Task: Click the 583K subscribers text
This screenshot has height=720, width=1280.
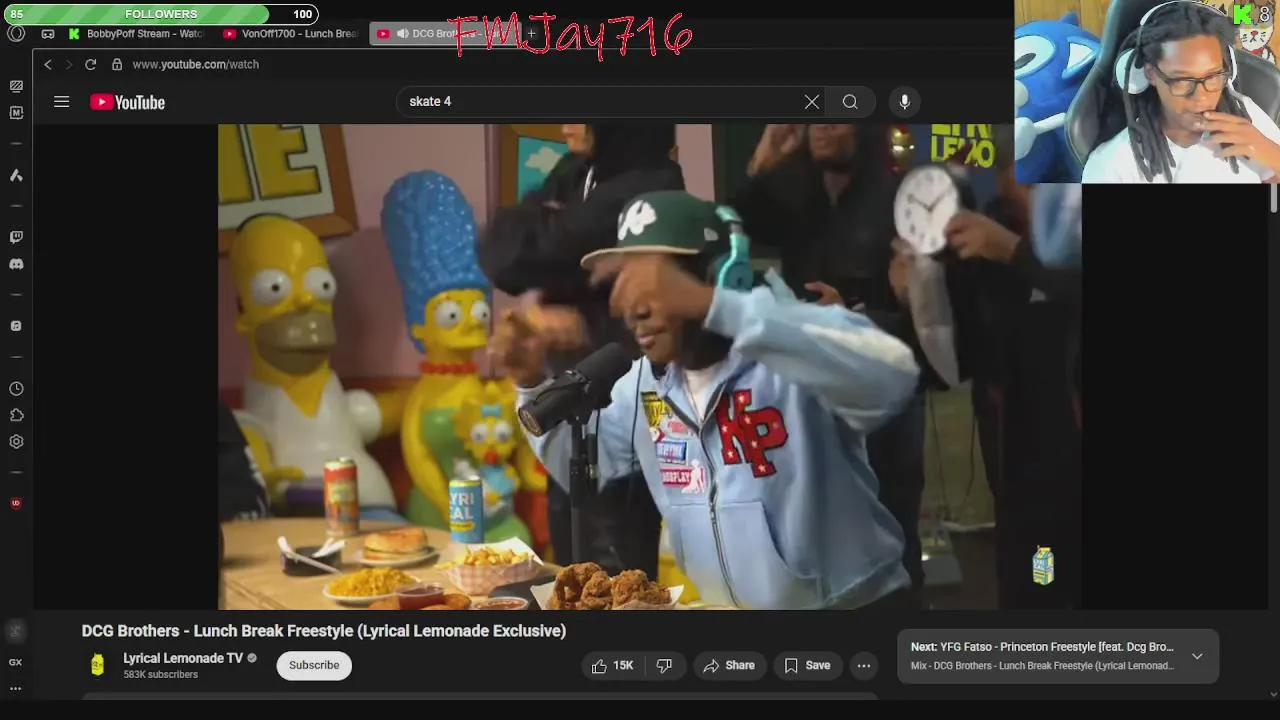Action: (x=160, y=675)
